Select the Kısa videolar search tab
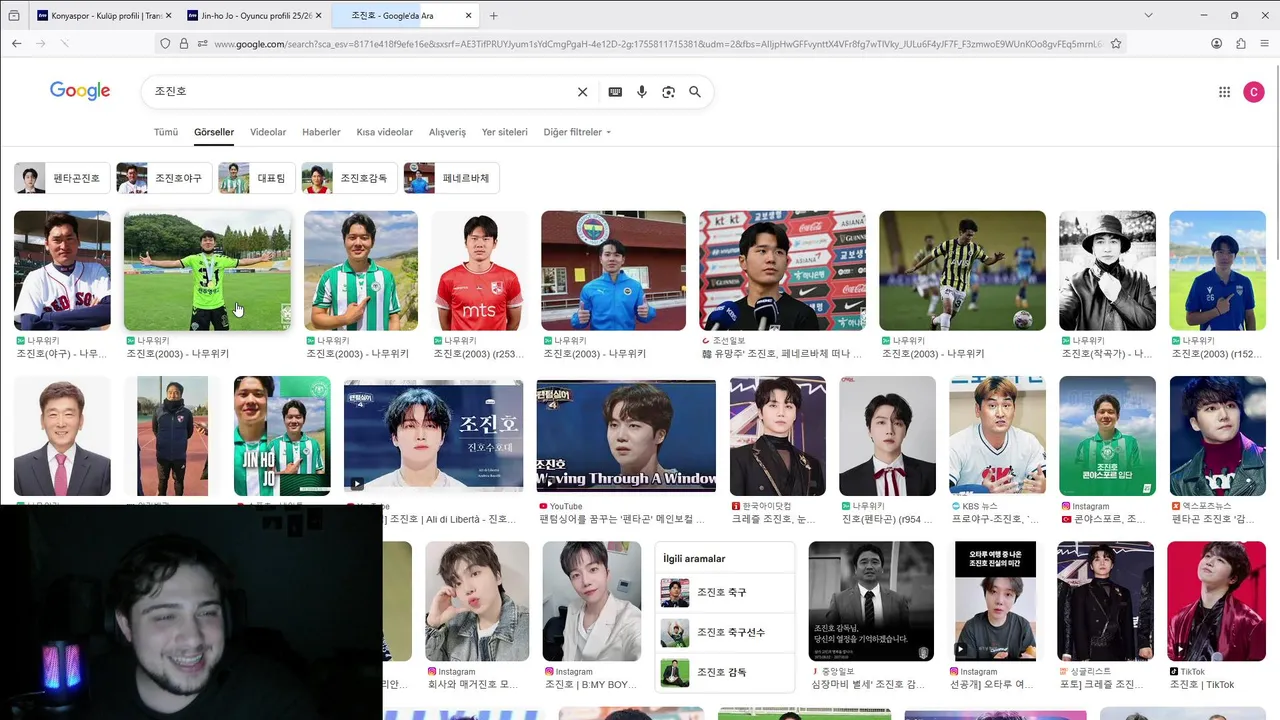 (385, 132)
